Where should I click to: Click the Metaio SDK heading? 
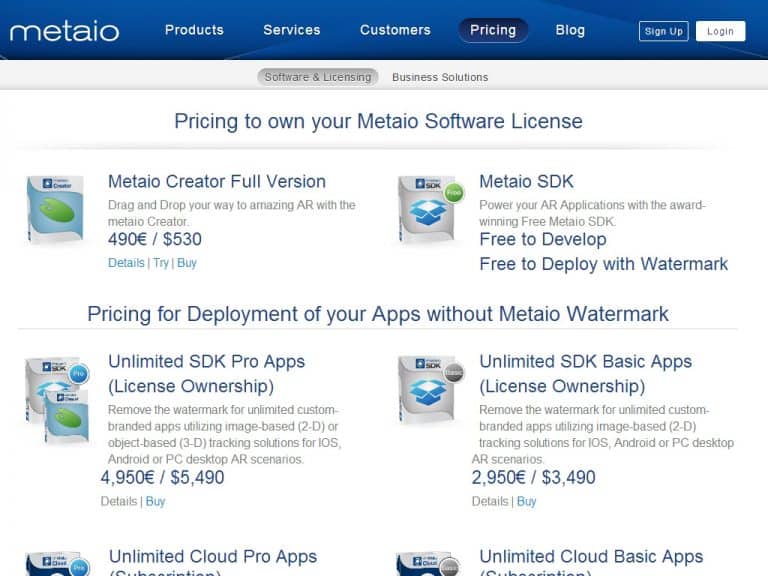coord(526,181)
